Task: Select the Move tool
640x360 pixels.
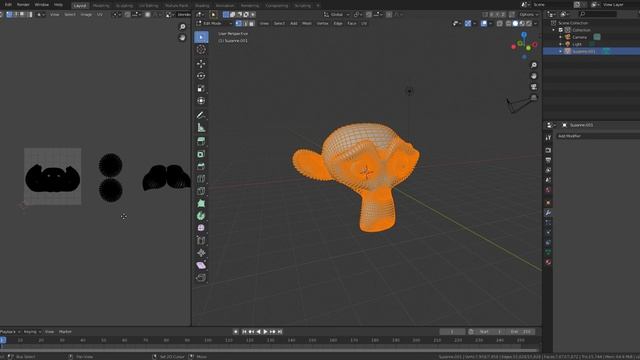Action: click(x=201, y=63)
